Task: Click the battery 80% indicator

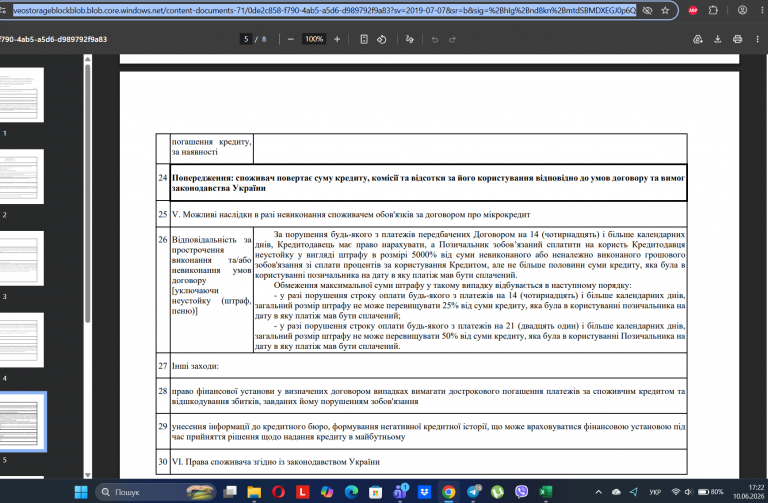Action: point(710,492)
